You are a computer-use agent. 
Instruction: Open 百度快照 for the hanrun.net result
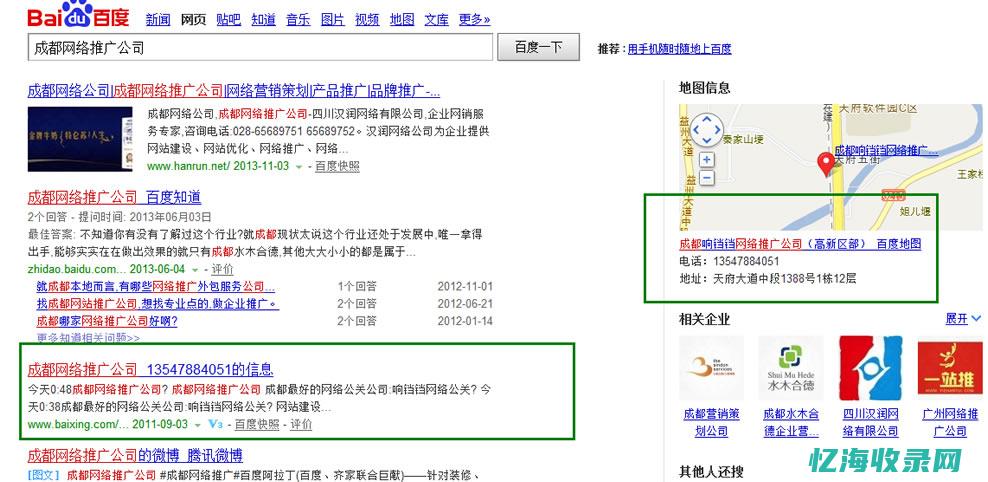(337, 166)
